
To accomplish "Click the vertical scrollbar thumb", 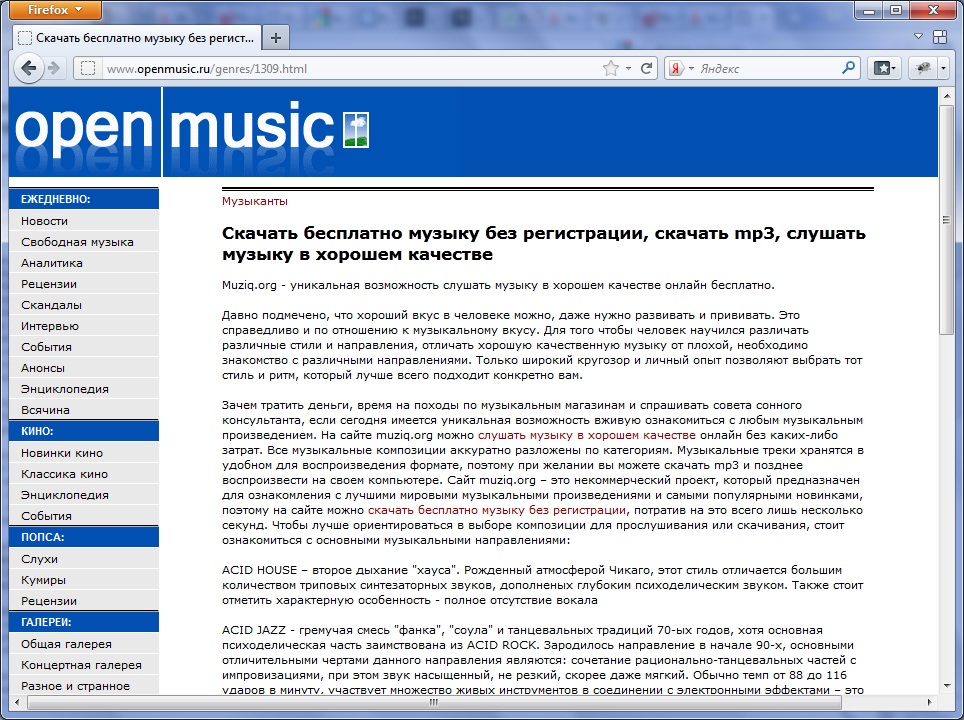I will coord(946,220).
